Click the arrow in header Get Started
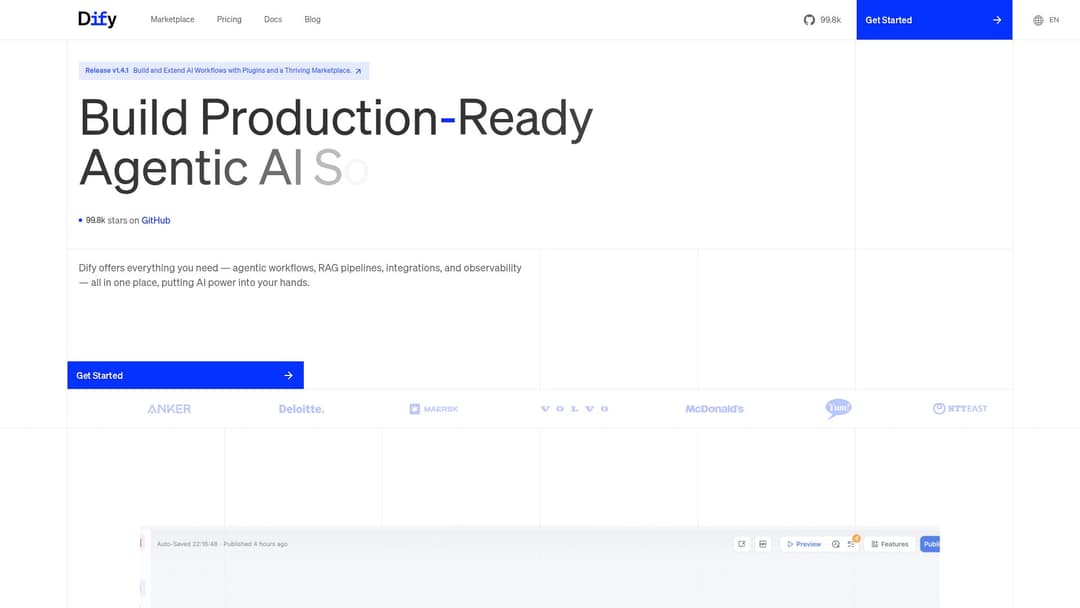1080x608 pixels. (x=997, y=20)
